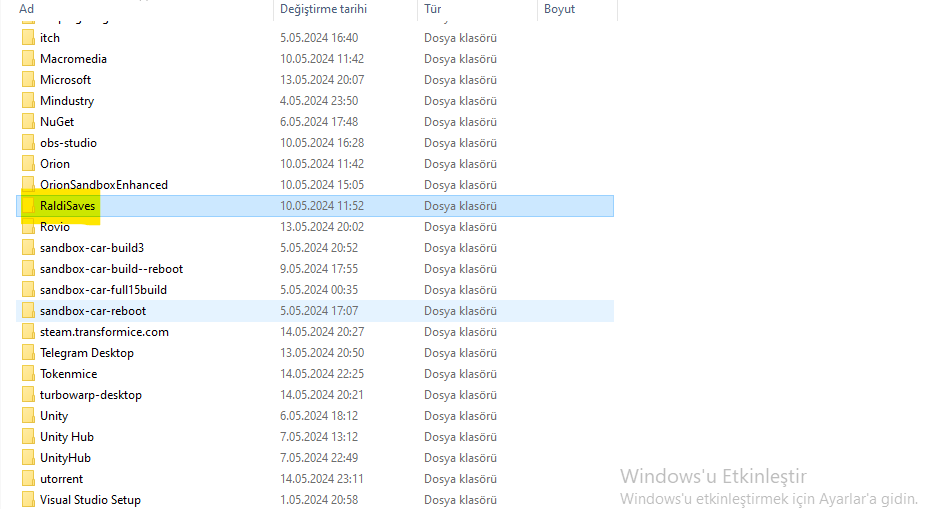
Task: Click the sandbox-car-reboot folder name
Action: [x=93, y=310]
